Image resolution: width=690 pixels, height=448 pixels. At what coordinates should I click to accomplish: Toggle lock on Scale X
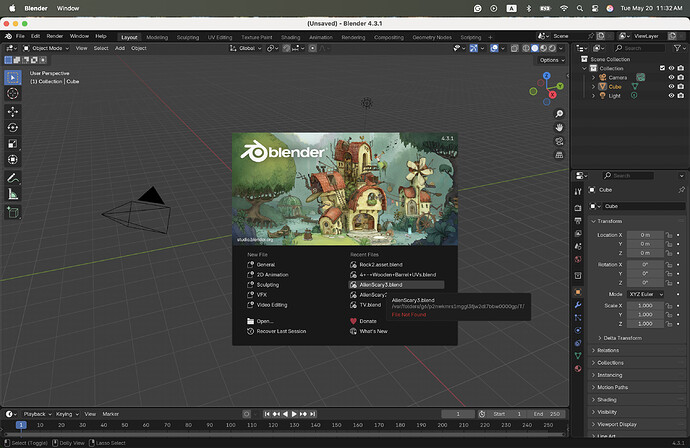click(x=669, y=305)
